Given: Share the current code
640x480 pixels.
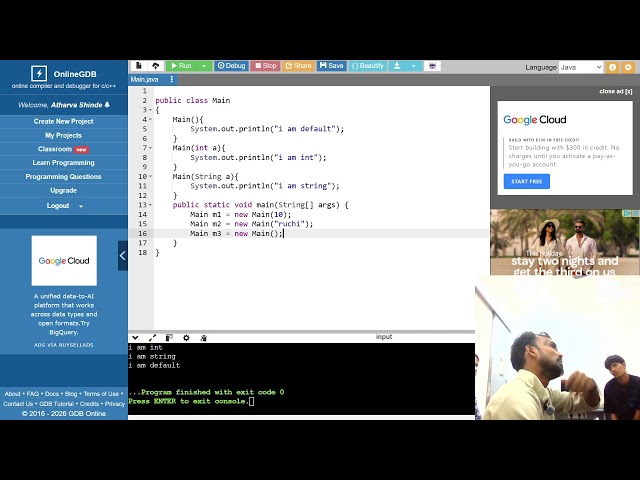Looking at the screenshot, I should point(298,66).
